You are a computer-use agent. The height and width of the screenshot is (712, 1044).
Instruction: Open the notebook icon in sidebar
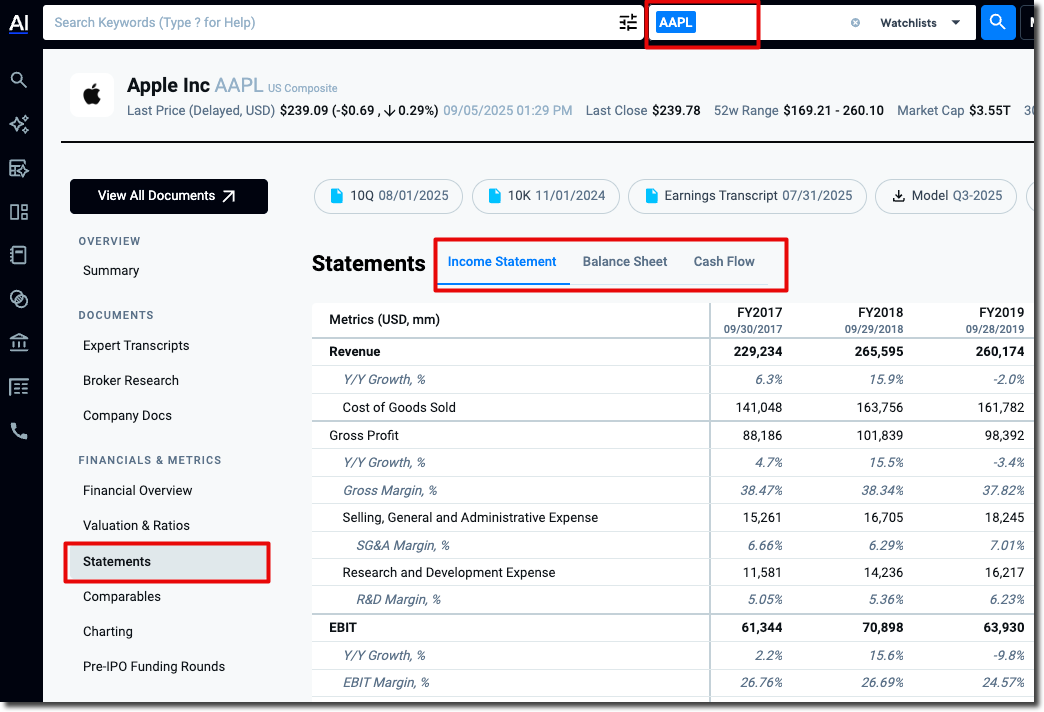pos(19,255)
